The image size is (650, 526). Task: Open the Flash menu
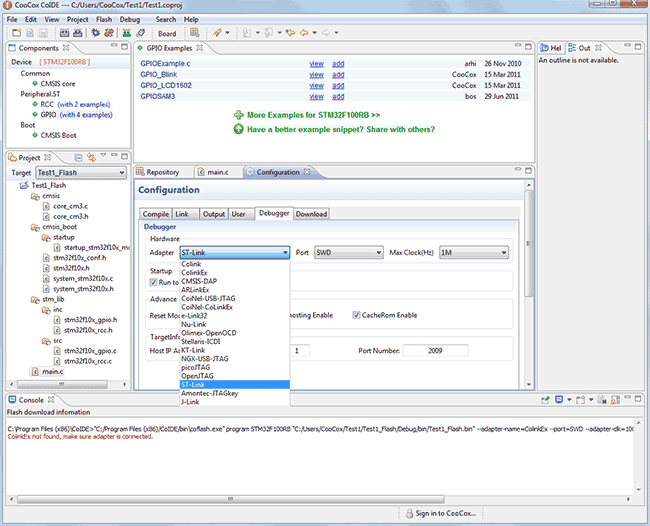click(104, 19)
